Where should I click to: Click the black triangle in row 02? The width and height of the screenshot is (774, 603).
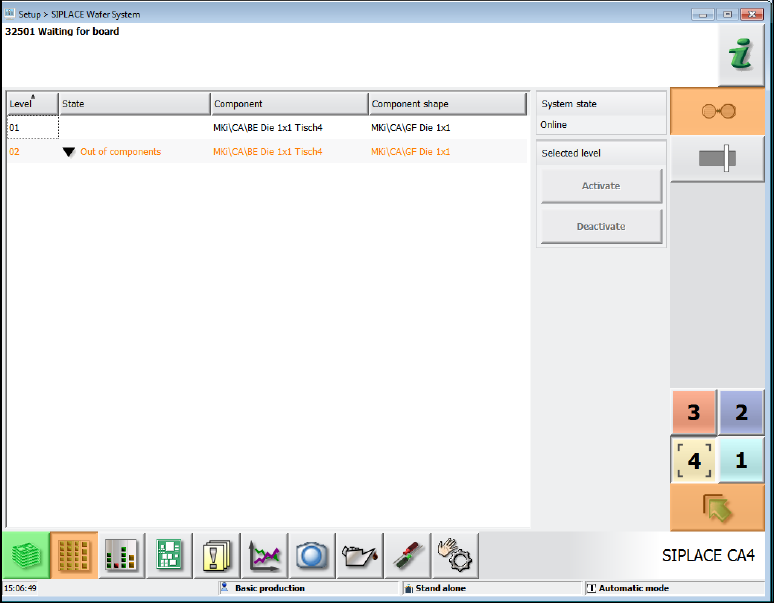coord(69,152)
